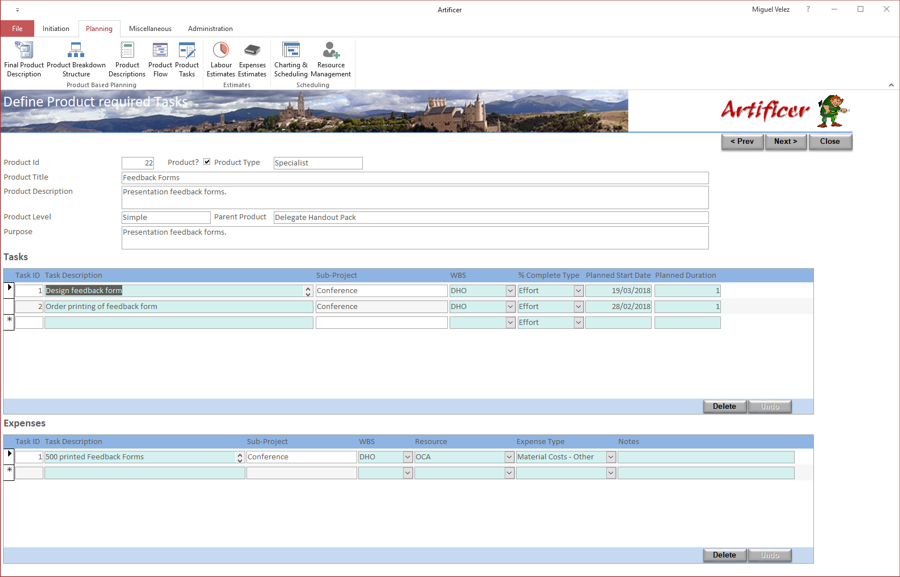Image resolution: width=900 pixels, height=577 pixels.
Task: Click scroll spinner in Design feedback form field
Action: 308,291
